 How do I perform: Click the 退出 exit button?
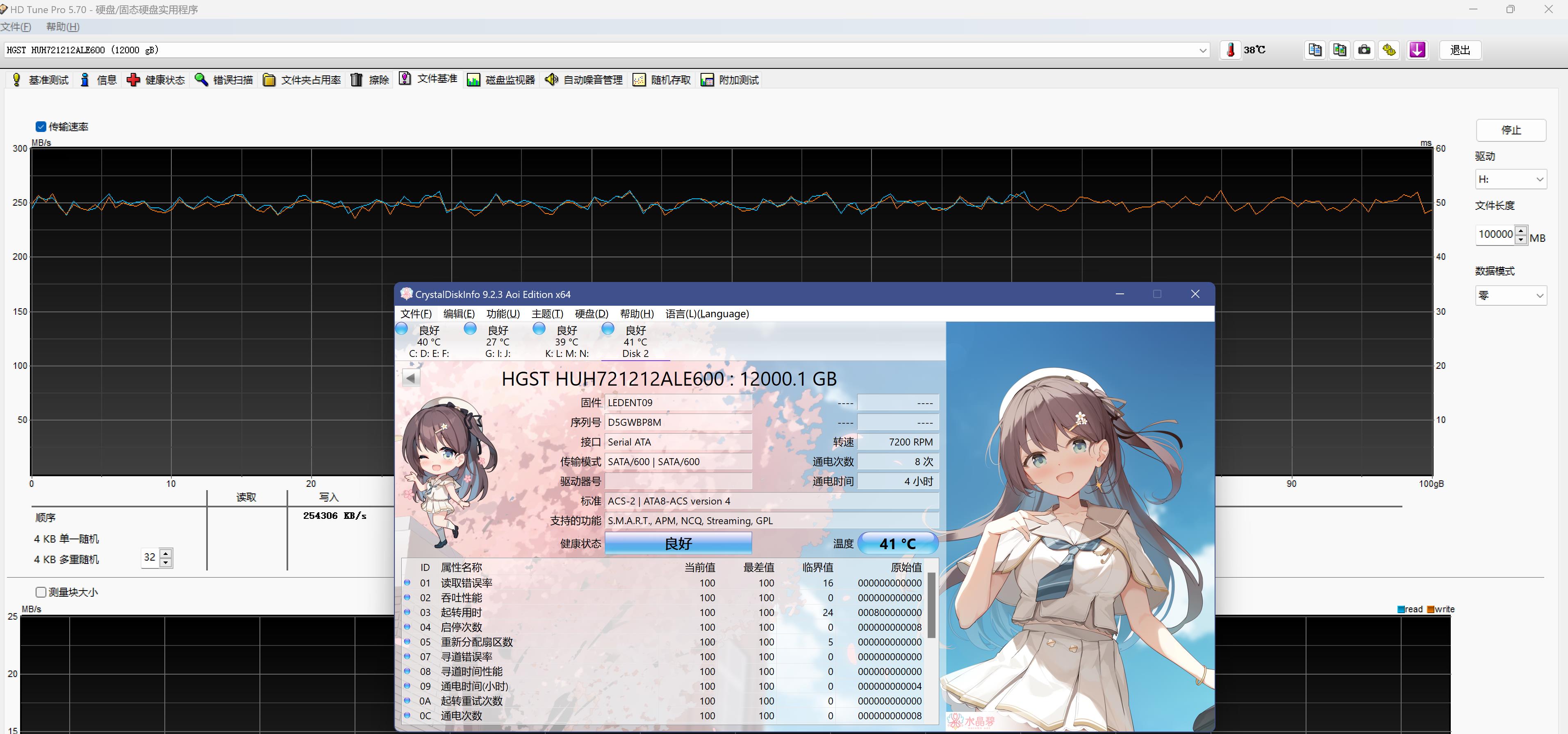(1460, 50)
